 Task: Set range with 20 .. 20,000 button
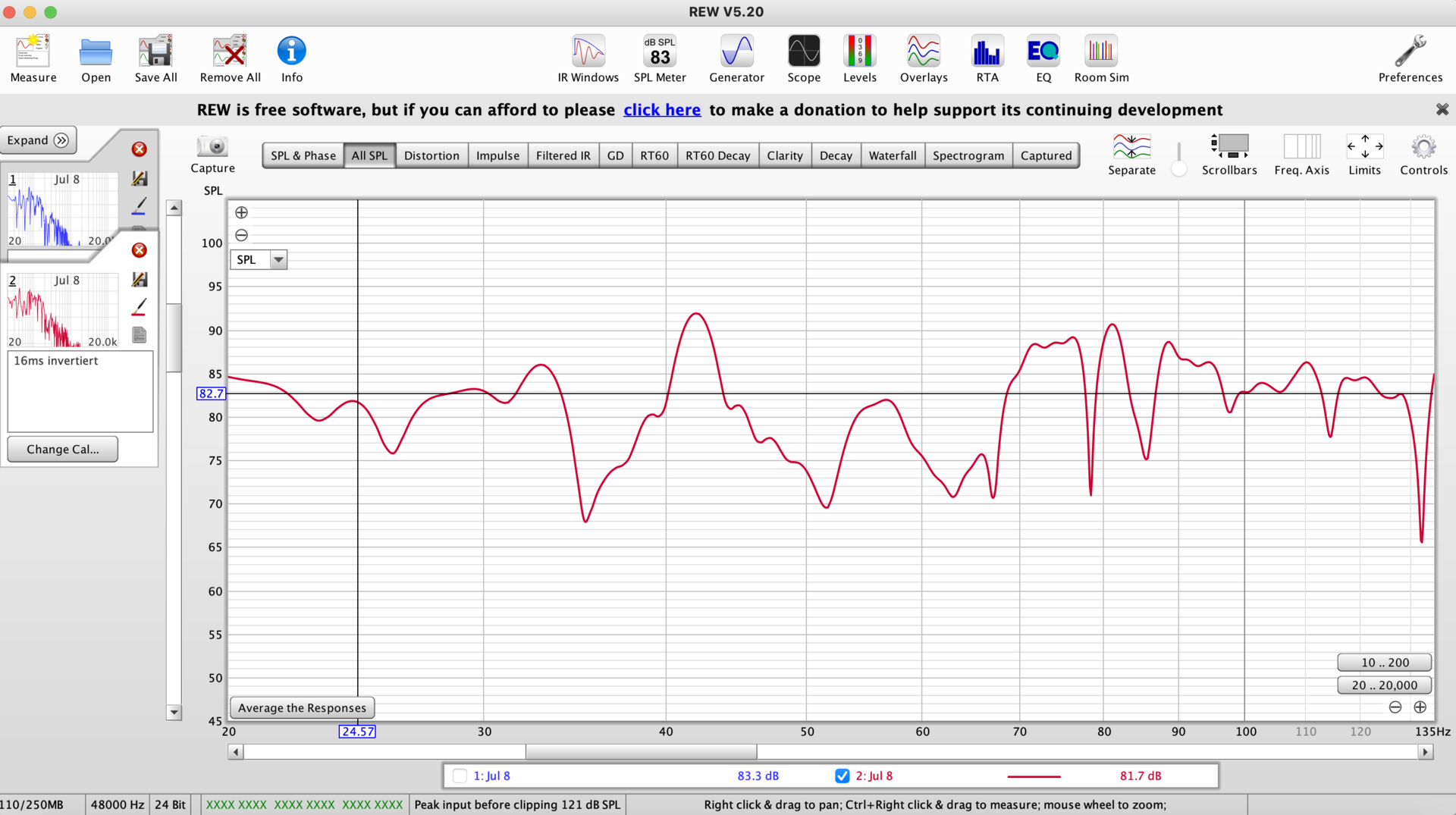1385,685
